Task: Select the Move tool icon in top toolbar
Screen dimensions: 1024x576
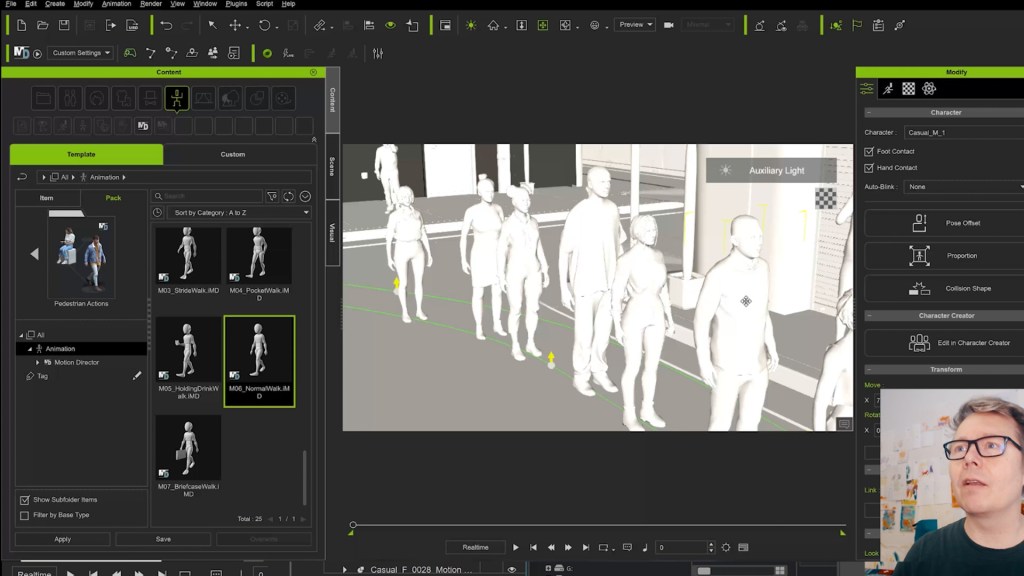Action: point(234,24)
